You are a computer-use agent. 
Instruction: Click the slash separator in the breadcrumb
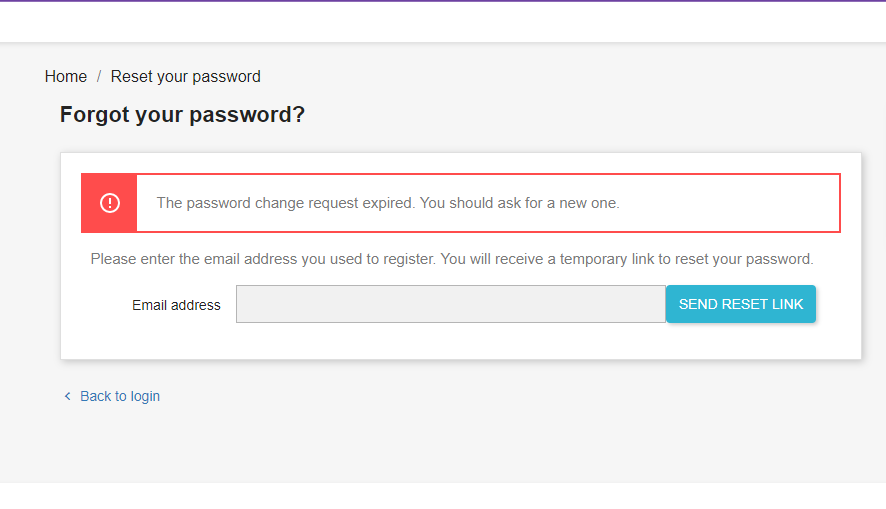(x=99, y=77)
